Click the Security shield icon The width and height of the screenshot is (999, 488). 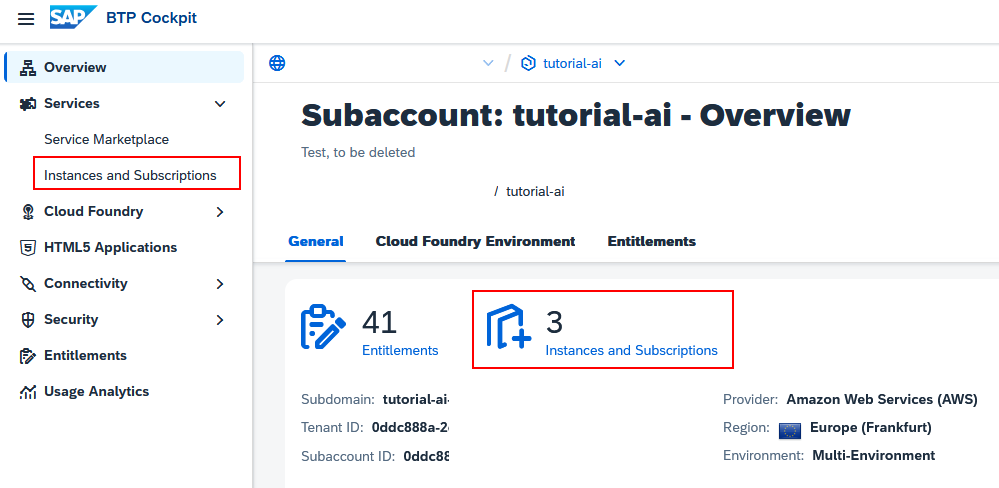pyautogui.click(x=28, y=320)
